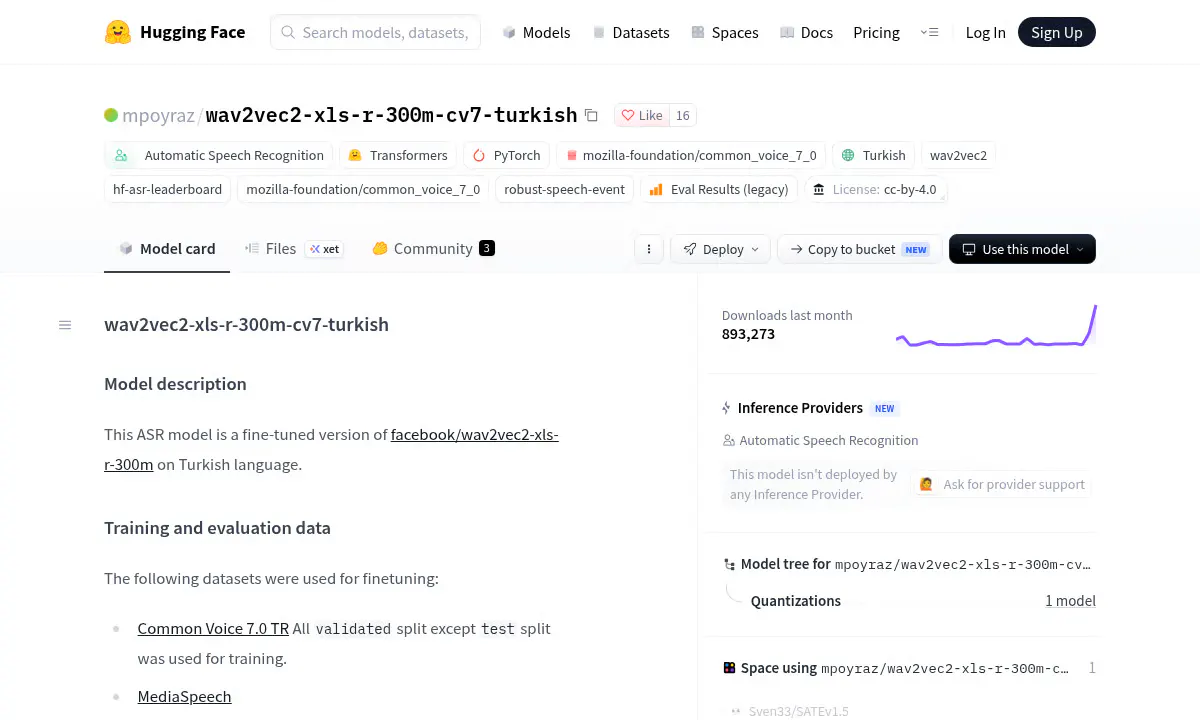Open Automatic Speech Recognition under Inference Providers
This screenshot has height=720, width=1200.
point(820,440)
